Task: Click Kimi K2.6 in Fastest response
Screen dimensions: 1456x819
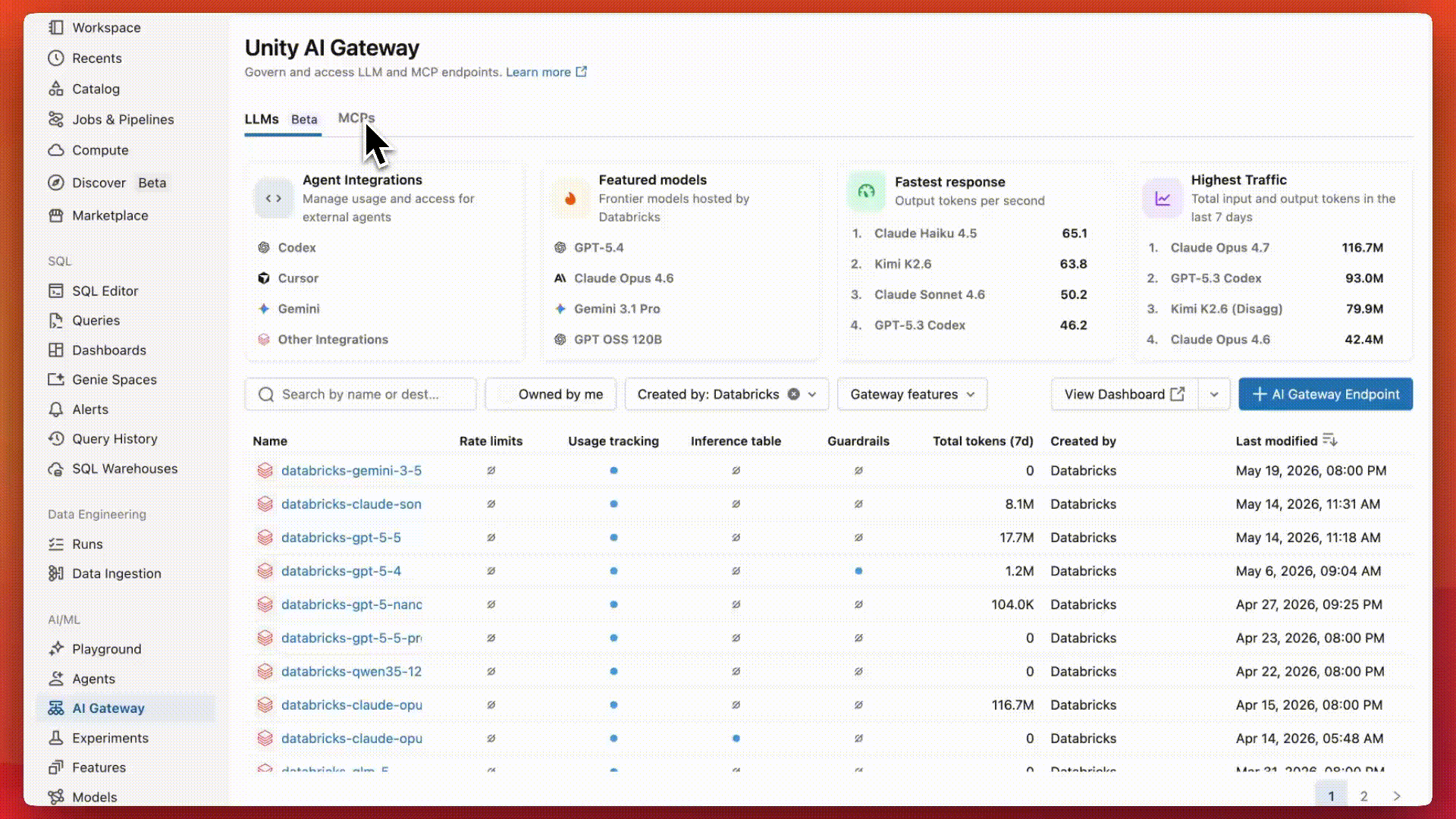Action: click(x=902, y=264)
